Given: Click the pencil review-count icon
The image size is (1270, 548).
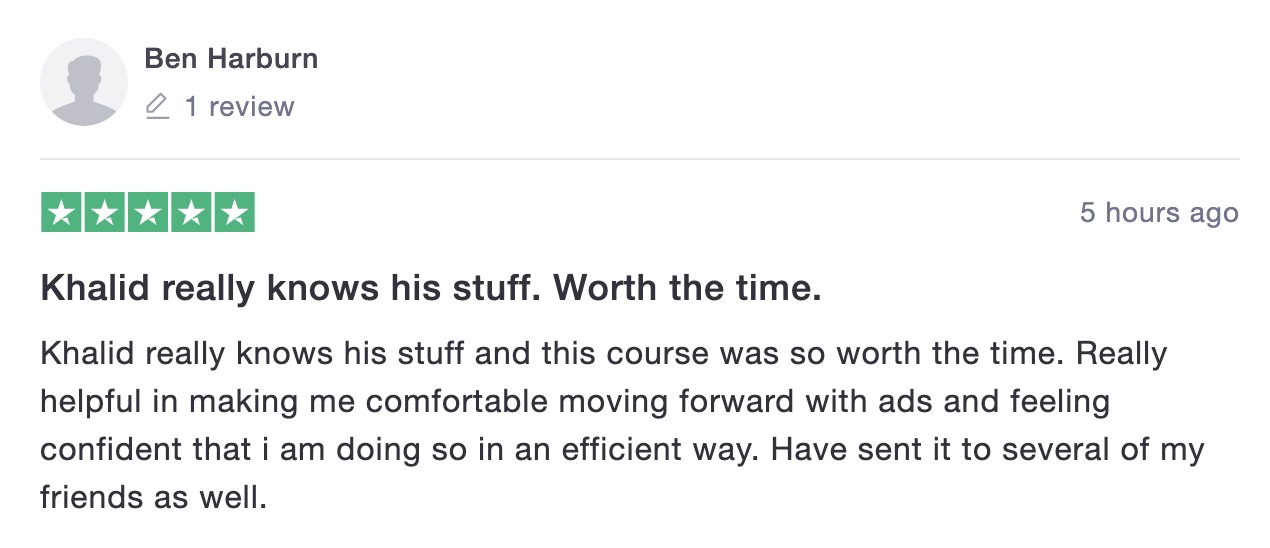Looking at the screenshot, I should [x=157, y=107].
